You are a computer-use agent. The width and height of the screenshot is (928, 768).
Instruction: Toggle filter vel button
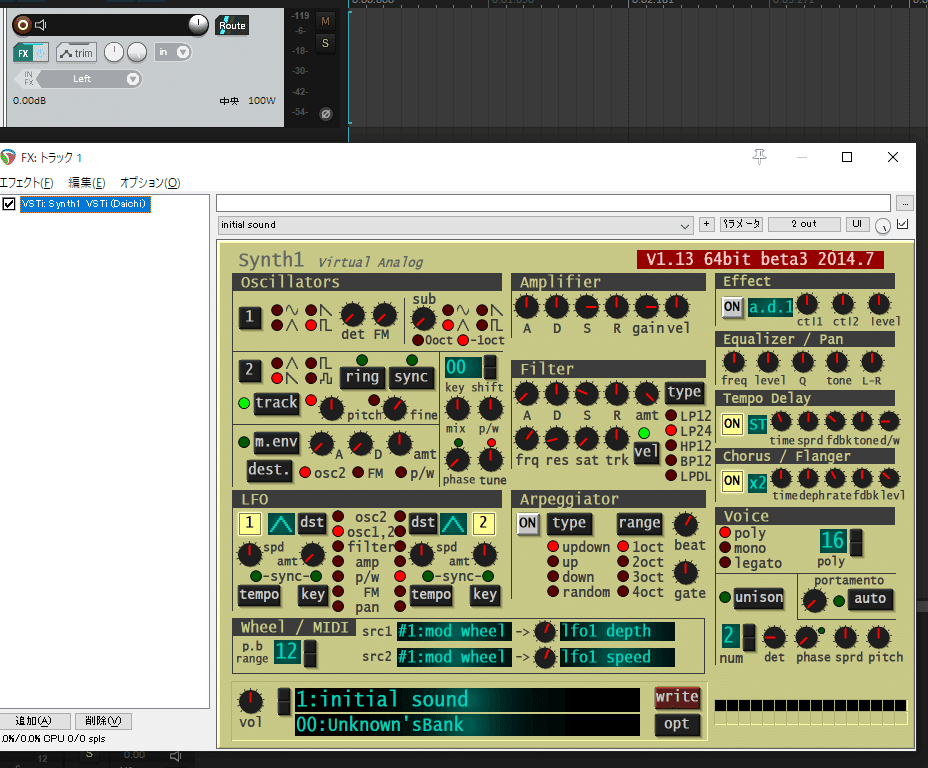click(x=646, y=453)
